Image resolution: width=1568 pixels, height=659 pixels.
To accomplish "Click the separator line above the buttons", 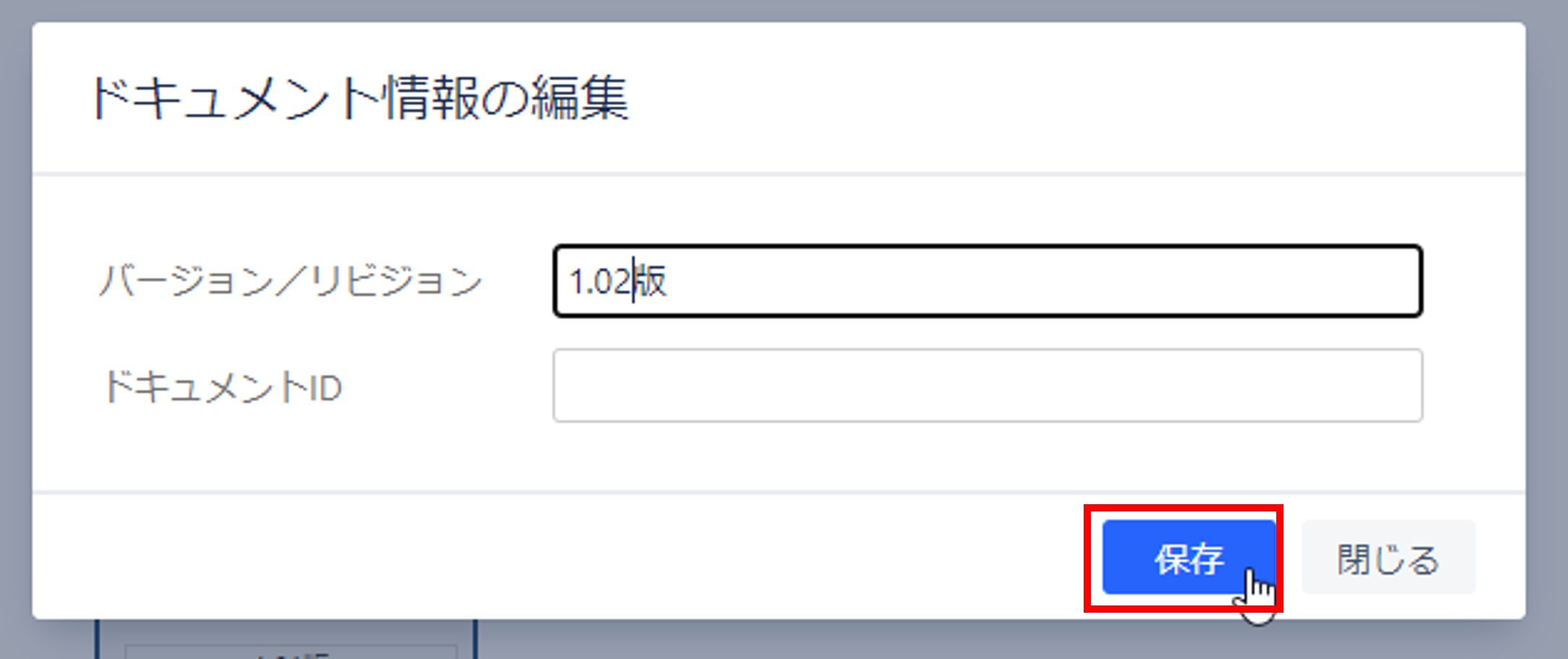I will 779,492.
